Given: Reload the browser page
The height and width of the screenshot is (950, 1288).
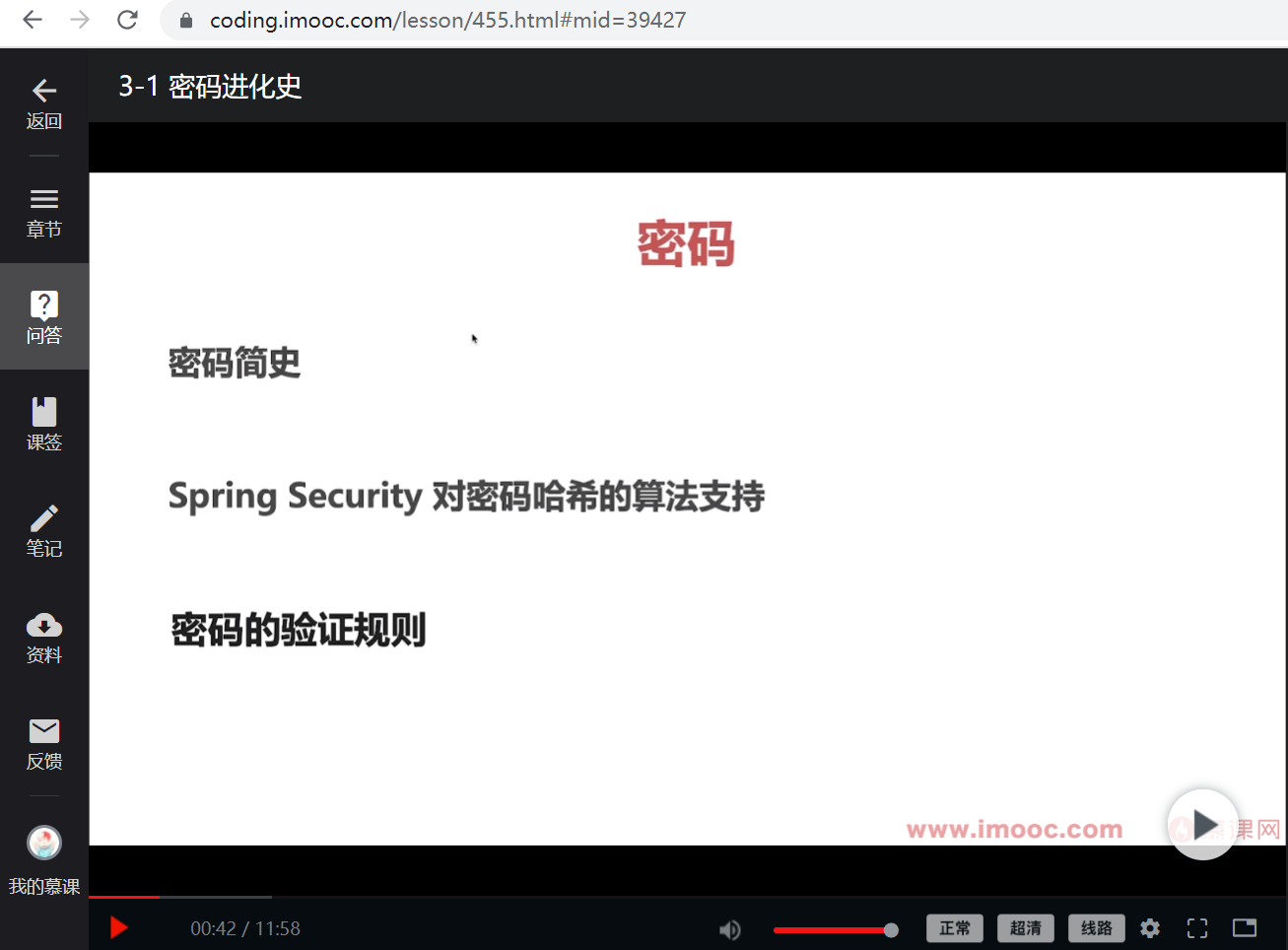Looking at the screenshot, I should [x=127, y=20].
